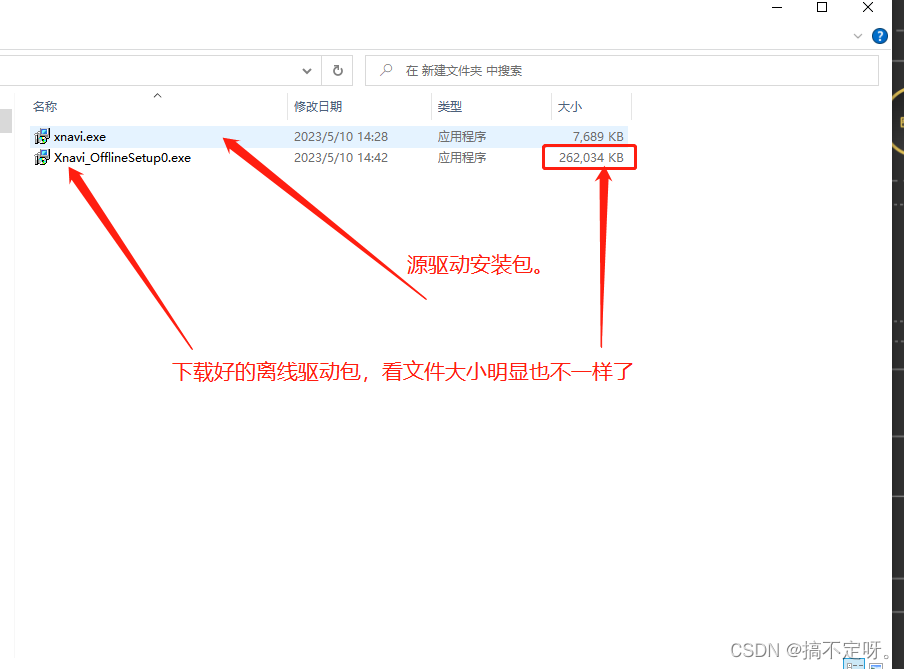This screenshot has height=669, width=904.
Task: Minimize the Explorer window
Action: pyautogui.click(x=777, y=7)
